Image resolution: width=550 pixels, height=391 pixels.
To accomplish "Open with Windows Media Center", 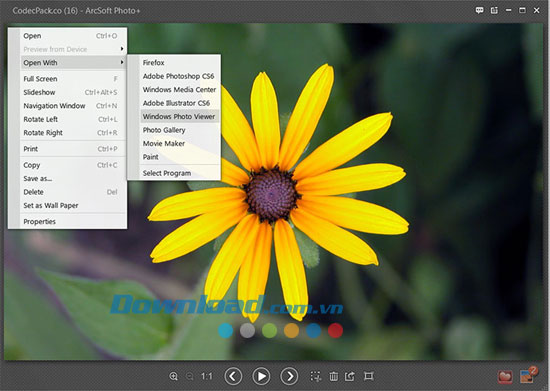I will click(180, 89).
